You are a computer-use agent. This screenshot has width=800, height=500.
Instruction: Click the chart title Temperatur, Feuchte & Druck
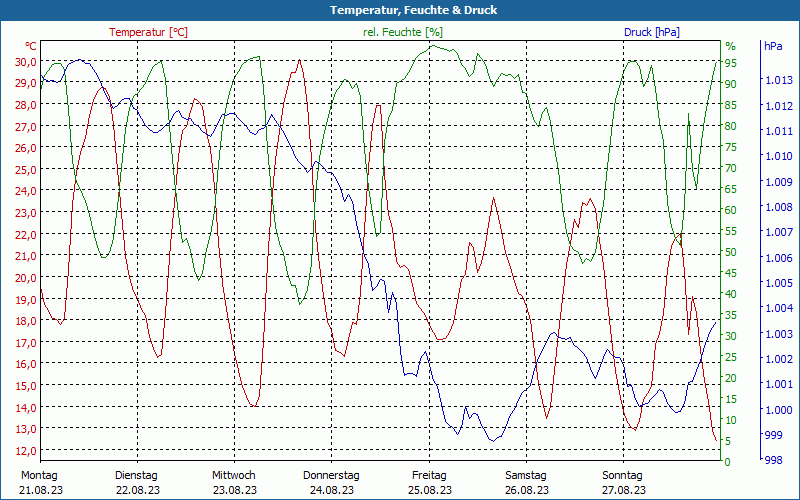[399, 10]
